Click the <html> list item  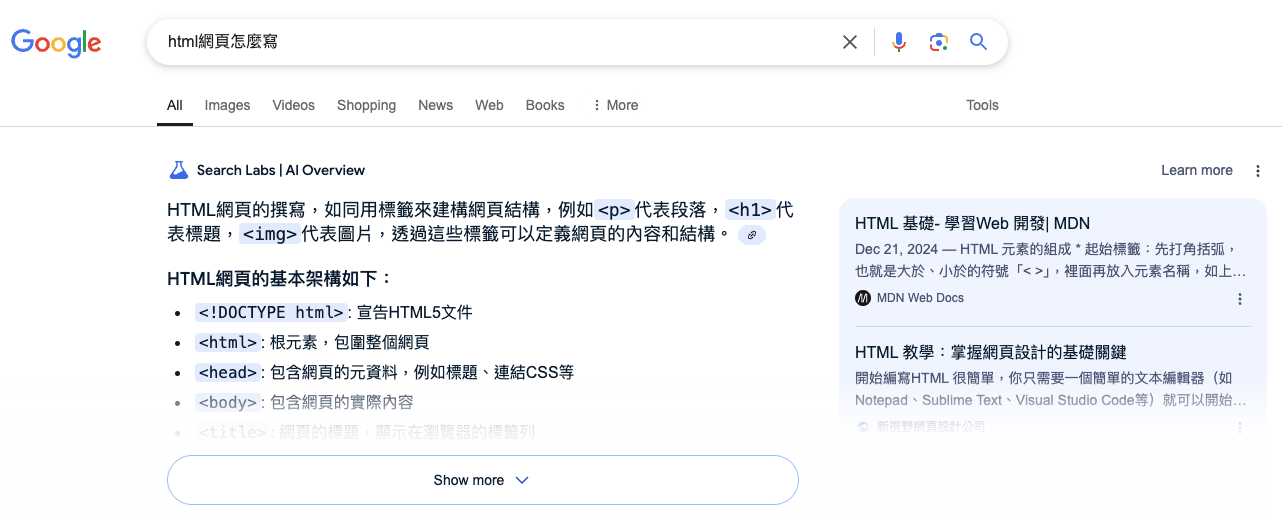click(x=312, y=342)
